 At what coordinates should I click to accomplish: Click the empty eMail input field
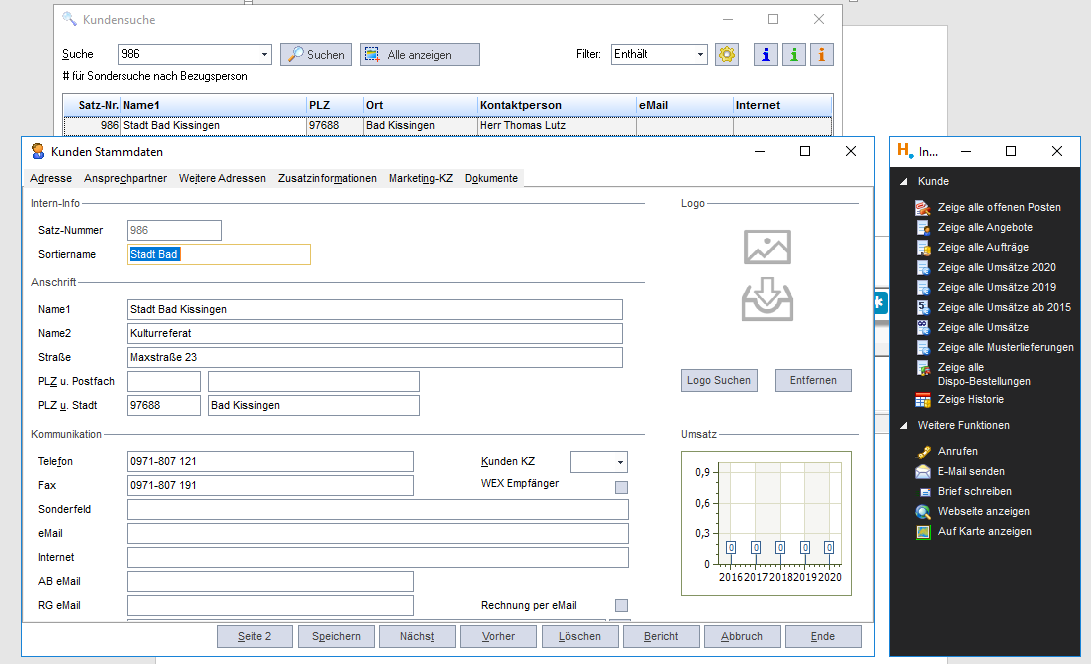click(x=377, y=534)
